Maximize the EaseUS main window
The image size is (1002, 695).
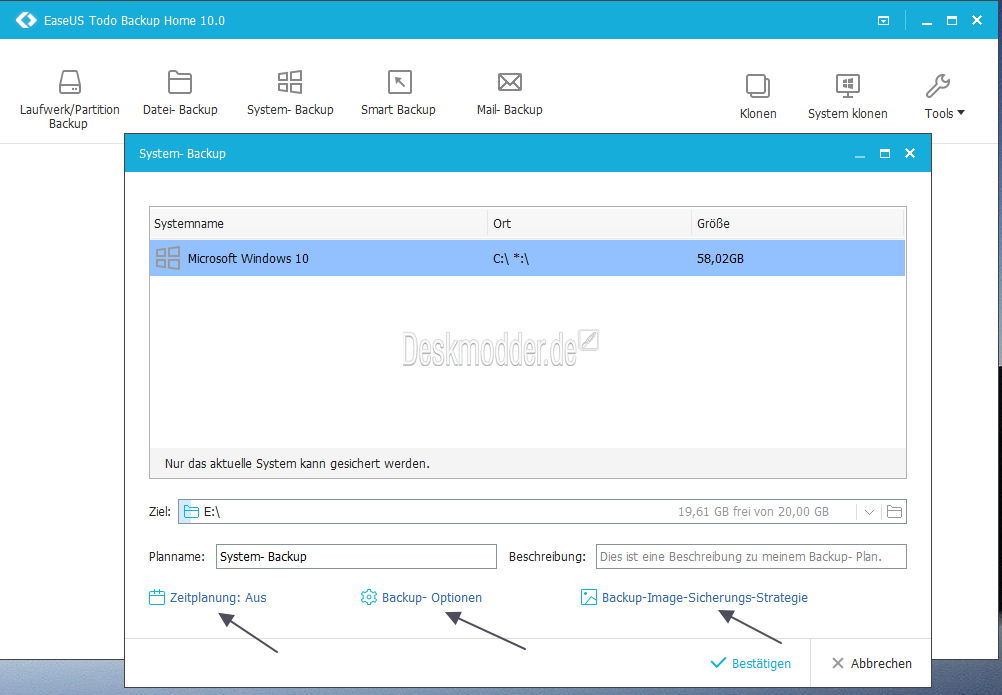click(952, 20)
